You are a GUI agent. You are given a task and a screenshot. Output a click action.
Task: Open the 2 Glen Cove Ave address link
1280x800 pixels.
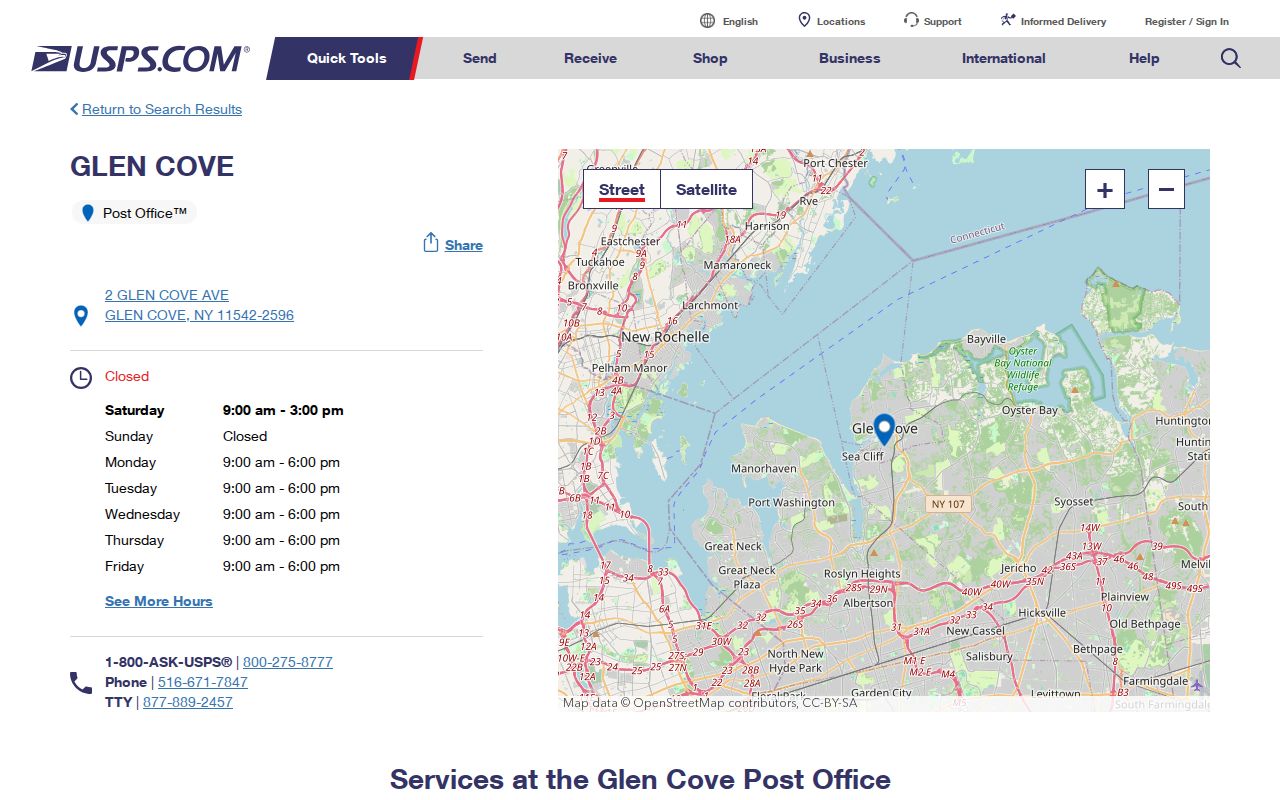pos(199,305)
